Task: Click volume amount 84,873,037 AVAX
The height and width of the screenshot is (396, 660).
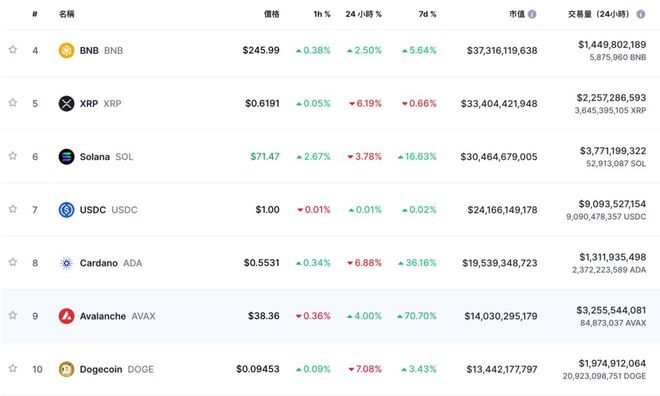Action: pos(613,323)
